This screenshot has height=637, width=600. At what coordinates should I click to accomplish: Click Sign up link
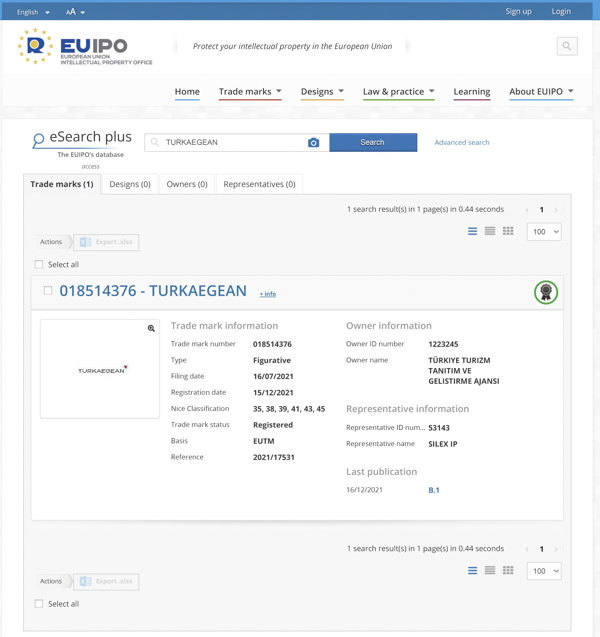(518, 11)
